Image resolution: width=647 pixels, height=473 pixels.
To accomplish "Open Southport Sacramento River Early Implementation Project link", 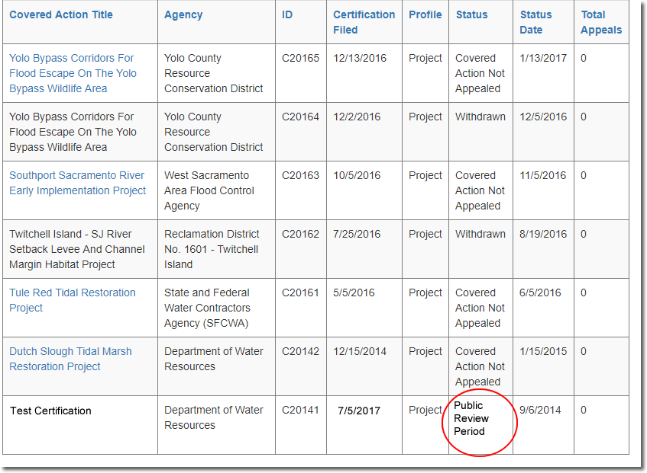I will tap(78, 183).
